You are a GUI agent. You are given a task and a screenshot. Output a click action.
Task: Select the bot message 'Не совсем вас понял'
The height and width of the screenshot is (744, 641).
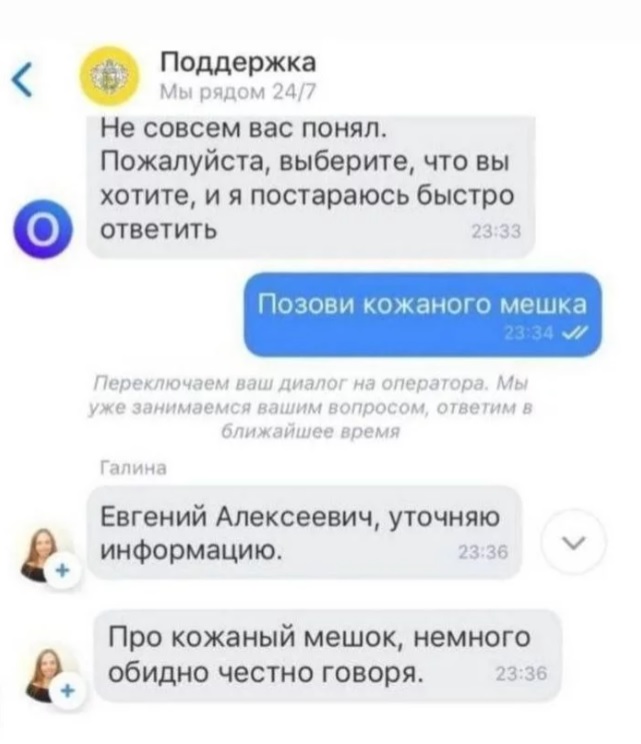coord(311,187)
